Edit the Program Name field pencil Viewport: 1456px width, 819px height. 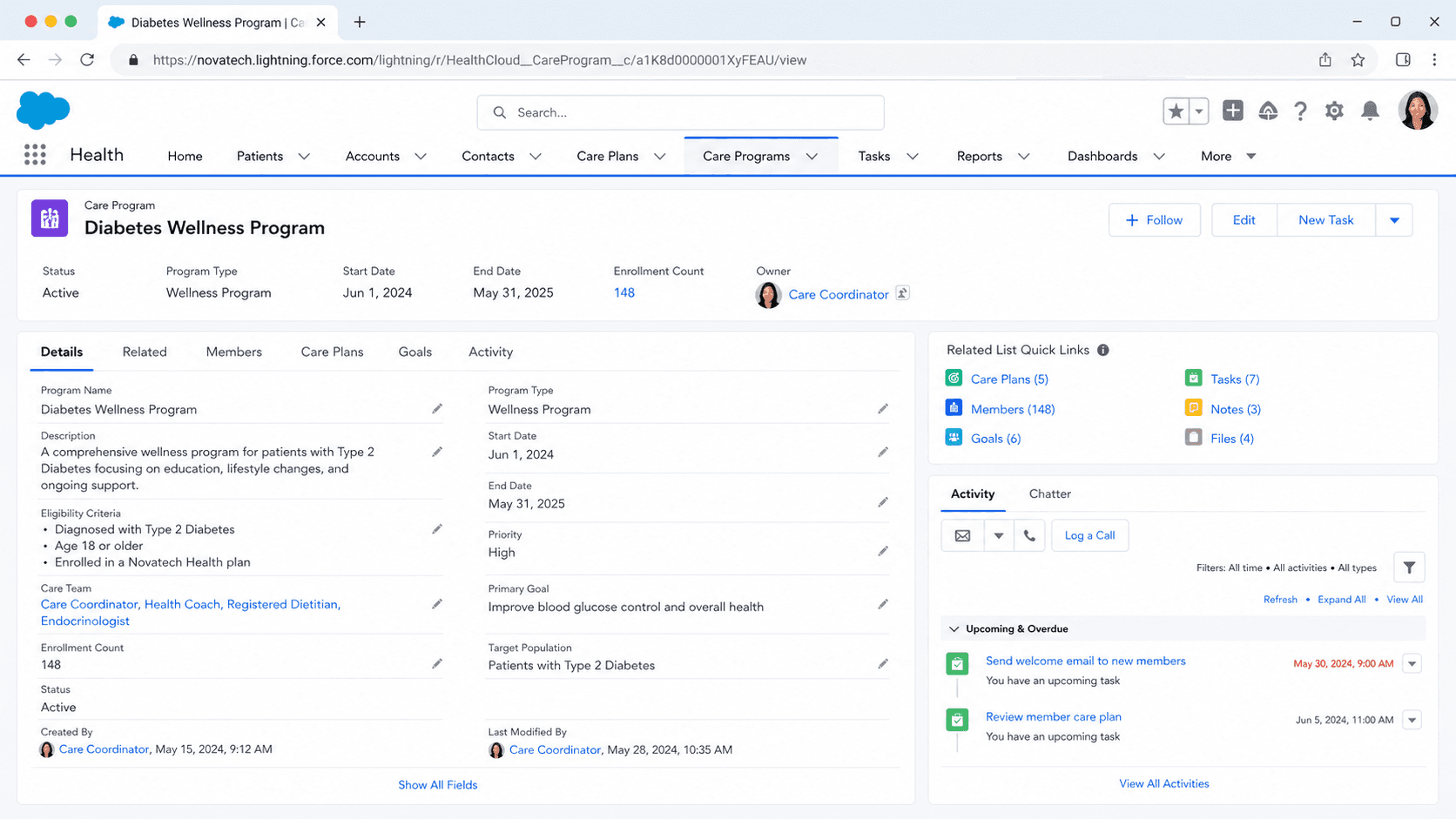[437, 408]
